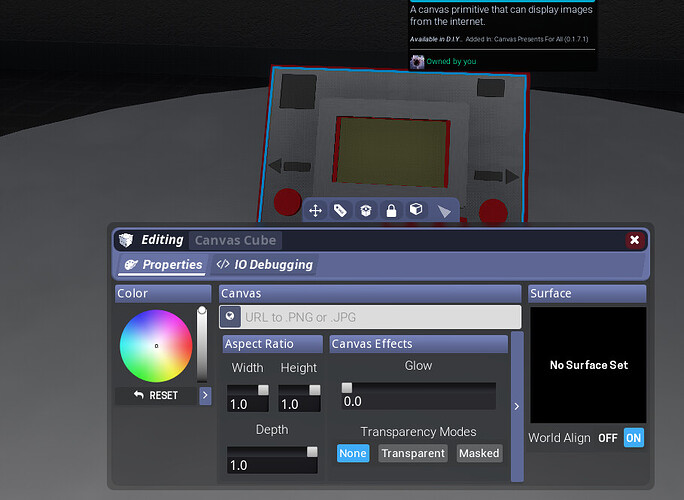684x500 pixels.
Task: Click the No Surface Set preview
Action: 588,365
